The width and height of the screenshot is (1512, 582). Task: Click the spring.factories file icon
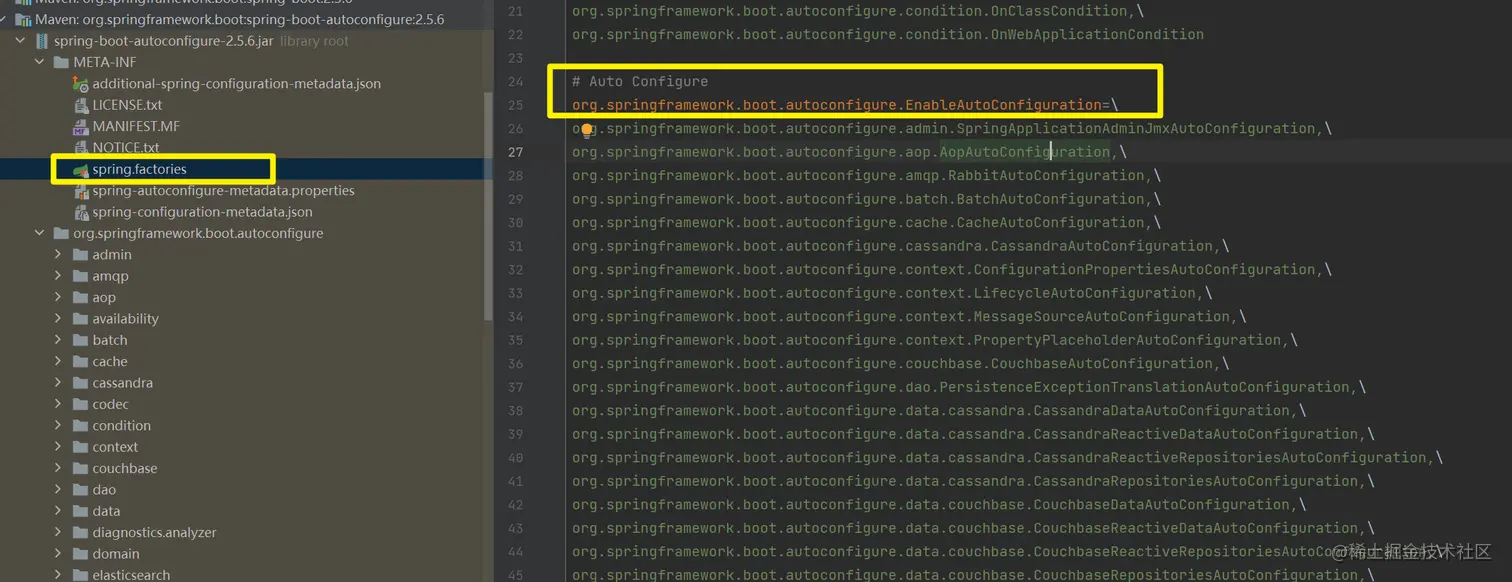[x=81, y=169]
